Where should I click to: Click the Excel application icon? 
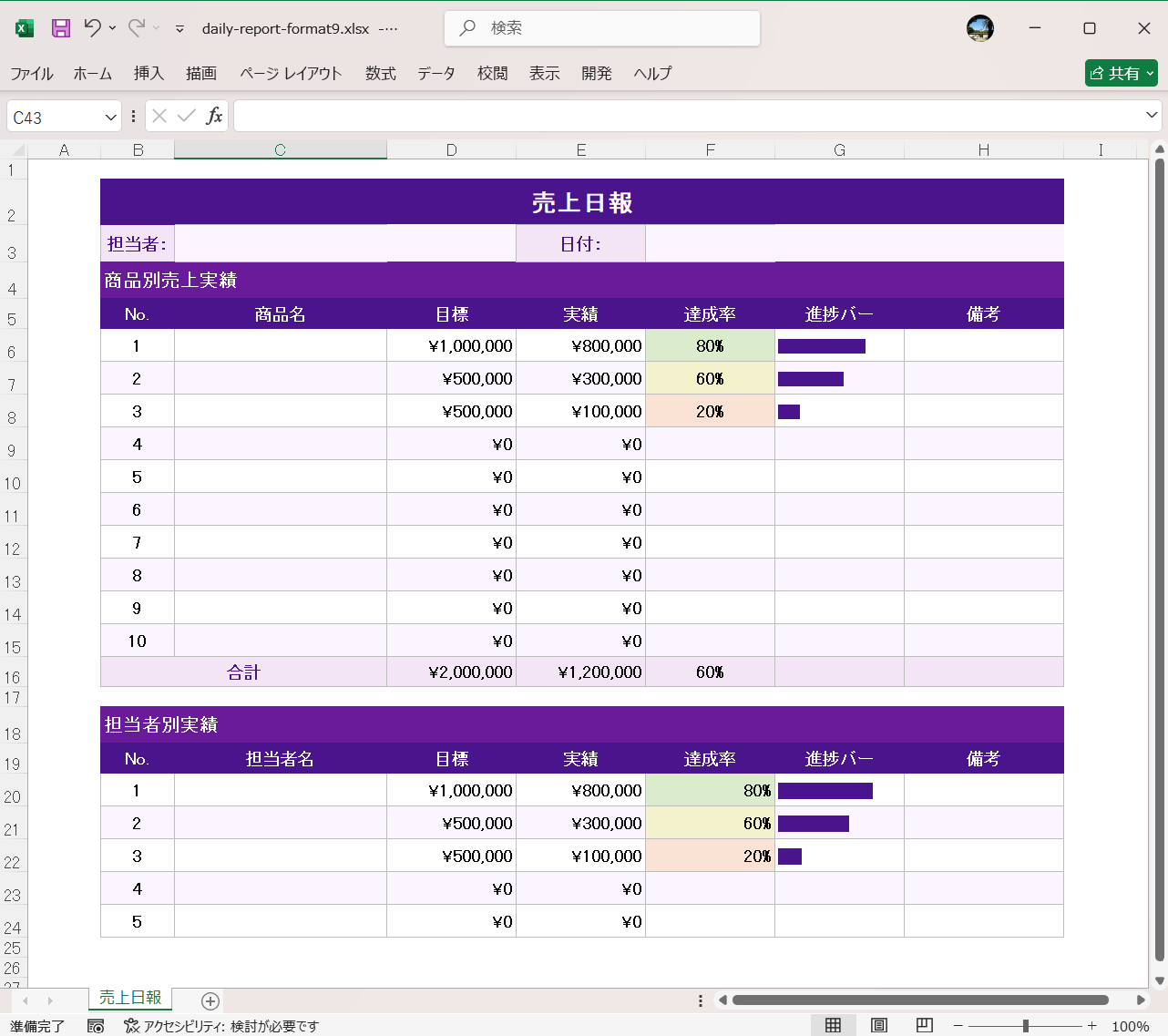pos(25,28)
